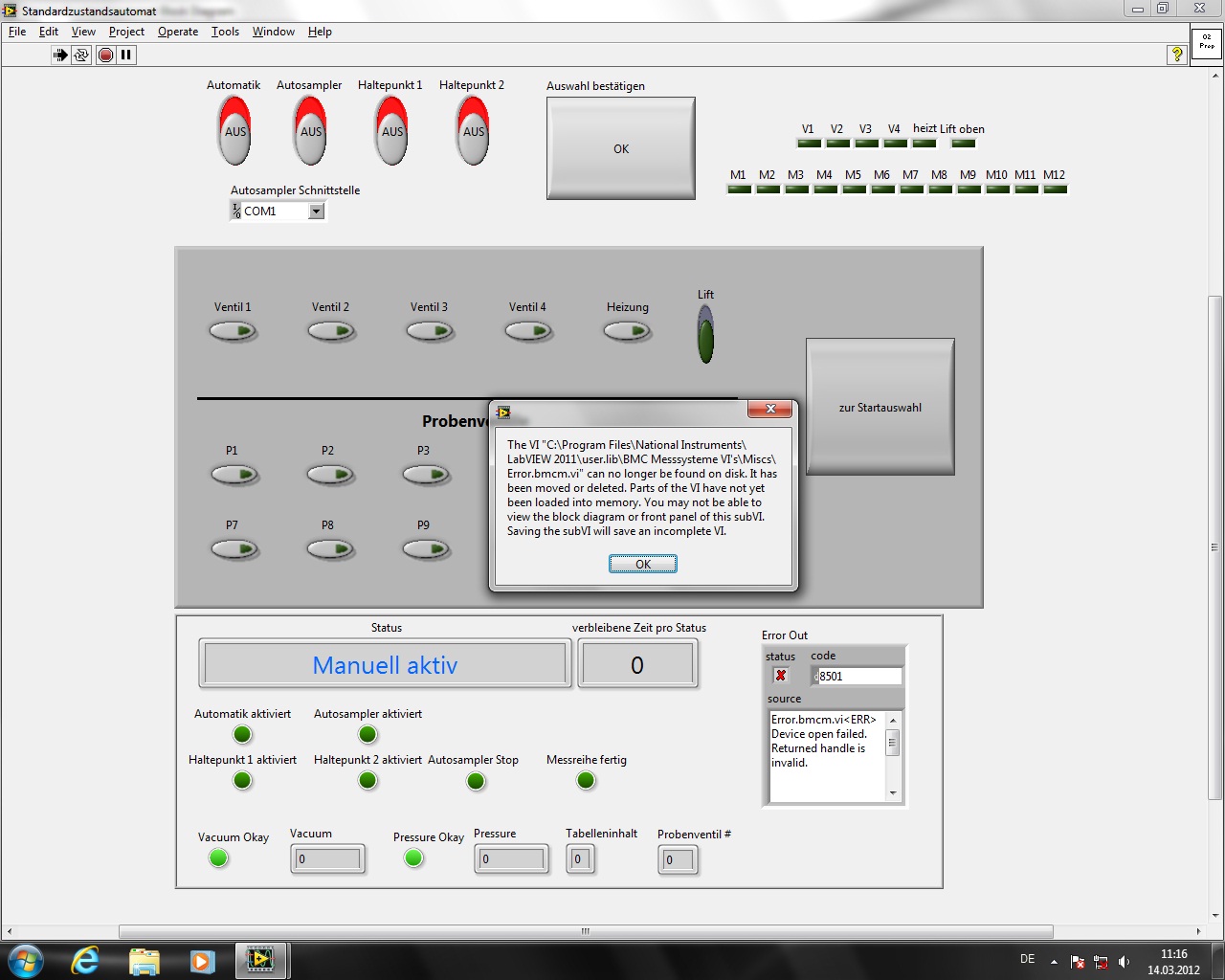1225x980 pixels.
Task: Toggle the Autosampler AUS switch
Action: click(x=311, y=129)
